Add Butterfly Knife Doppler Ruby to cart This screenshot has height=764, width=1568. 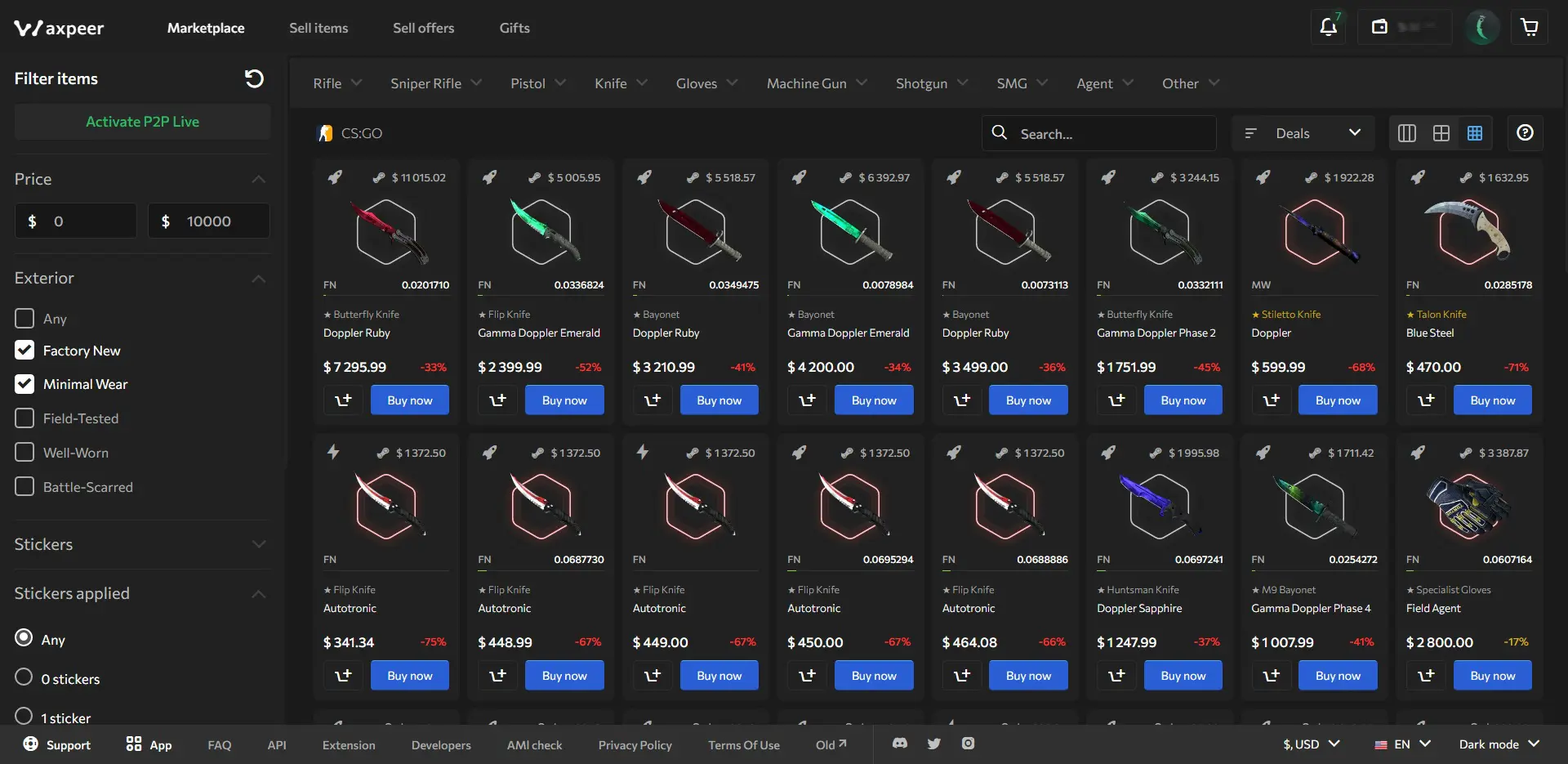[x=343, y=400]
